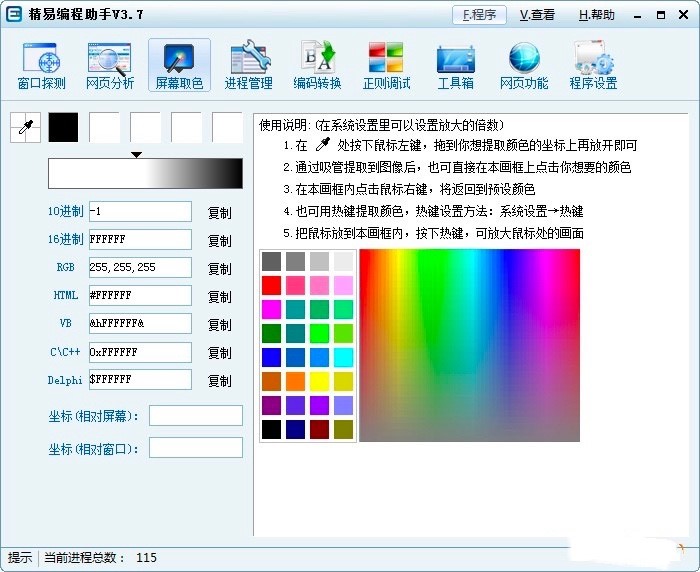Select the pure blue palette swatch
This screenshot has height=572, width=700.
tap(271, 358)
